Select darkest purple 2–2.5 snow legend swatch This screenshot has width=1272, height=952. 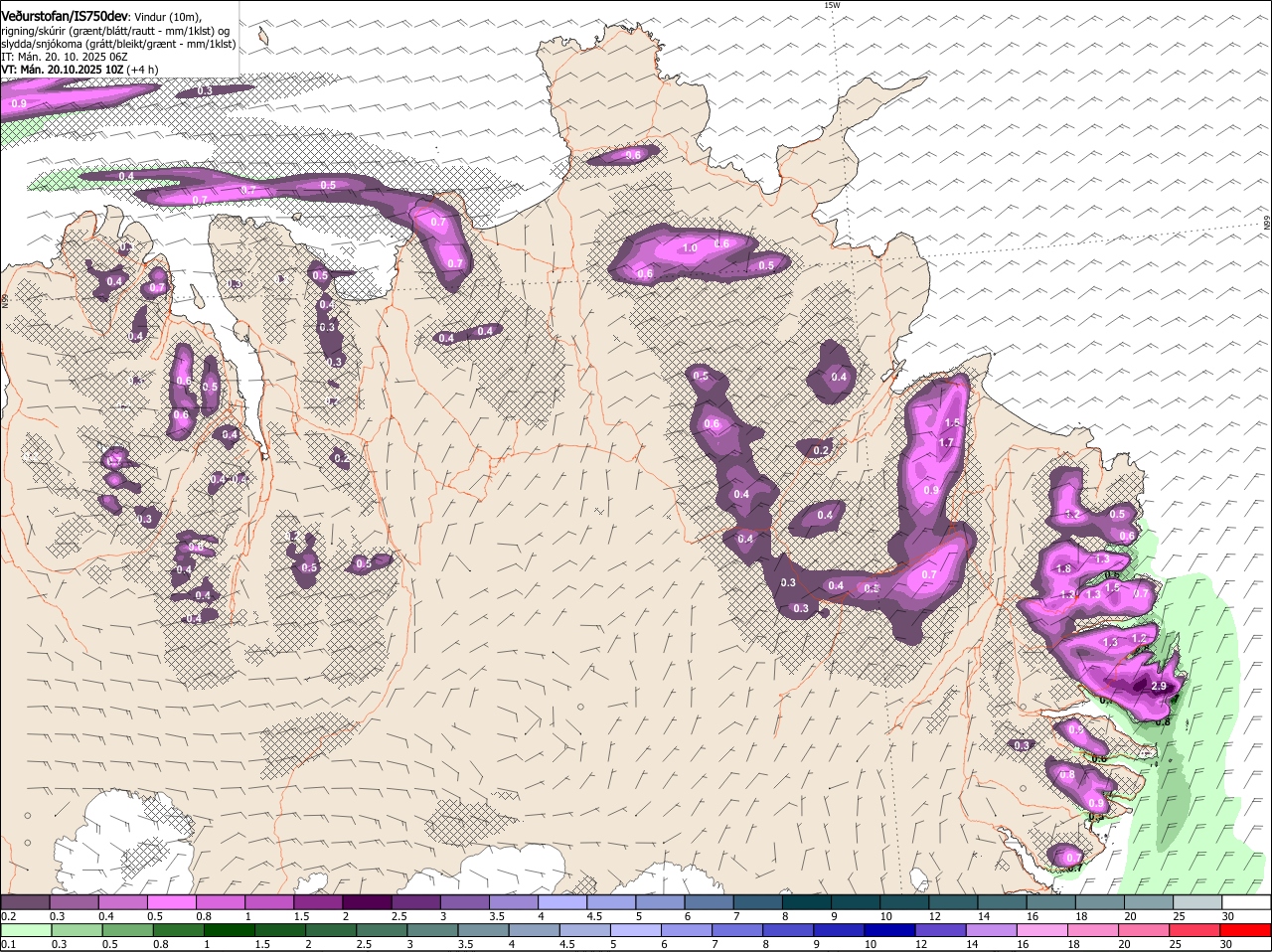367,902
